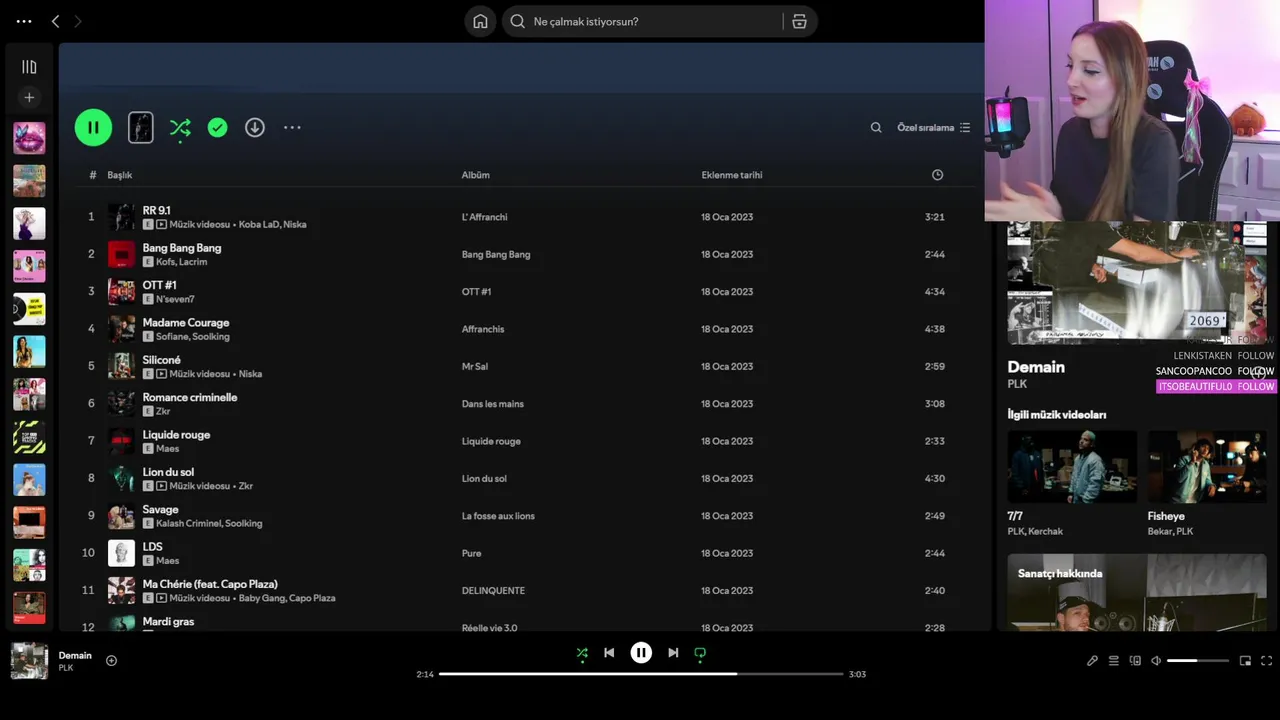Sort by duration clock icon
1280x720 pixels.
pos(937,175)
